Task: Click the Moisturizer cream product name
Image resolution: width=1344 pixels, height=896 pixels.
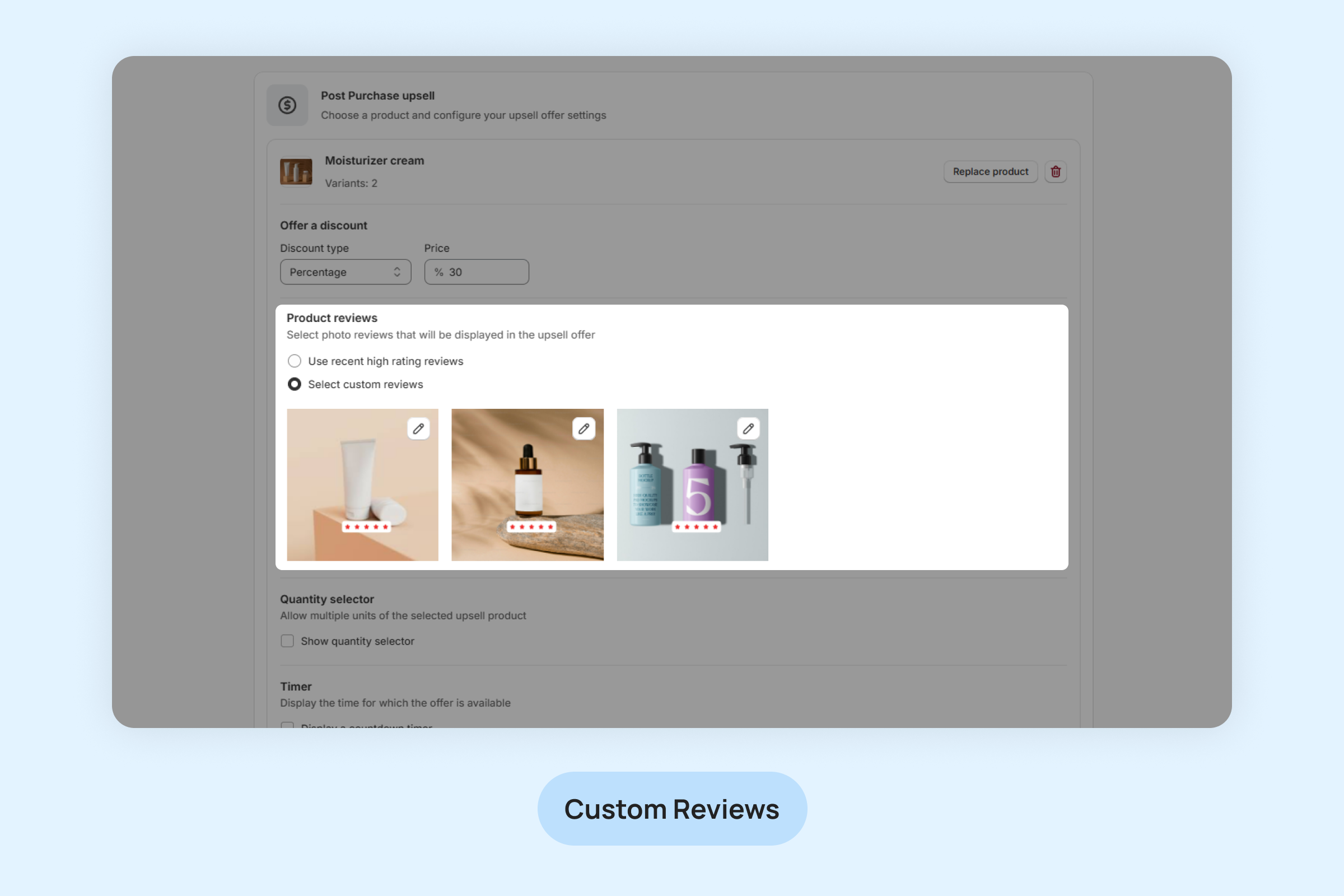Action: click(x=374, y=161)
